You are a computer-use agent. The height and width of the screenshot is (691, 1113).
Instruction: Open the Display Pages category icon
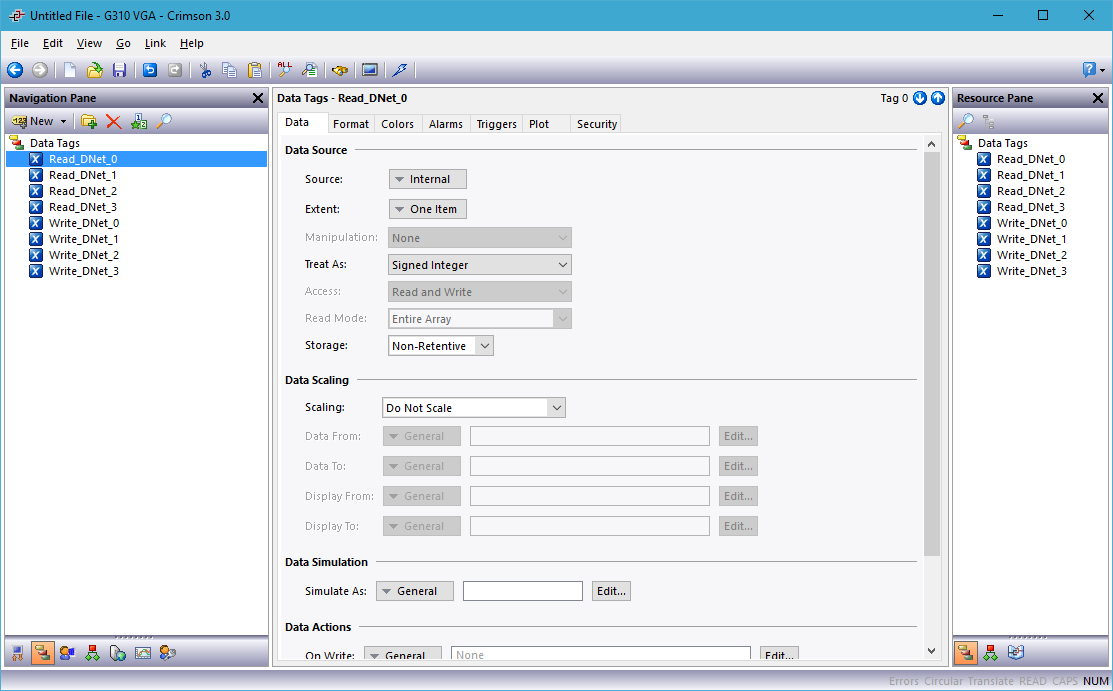coord(67,653)
